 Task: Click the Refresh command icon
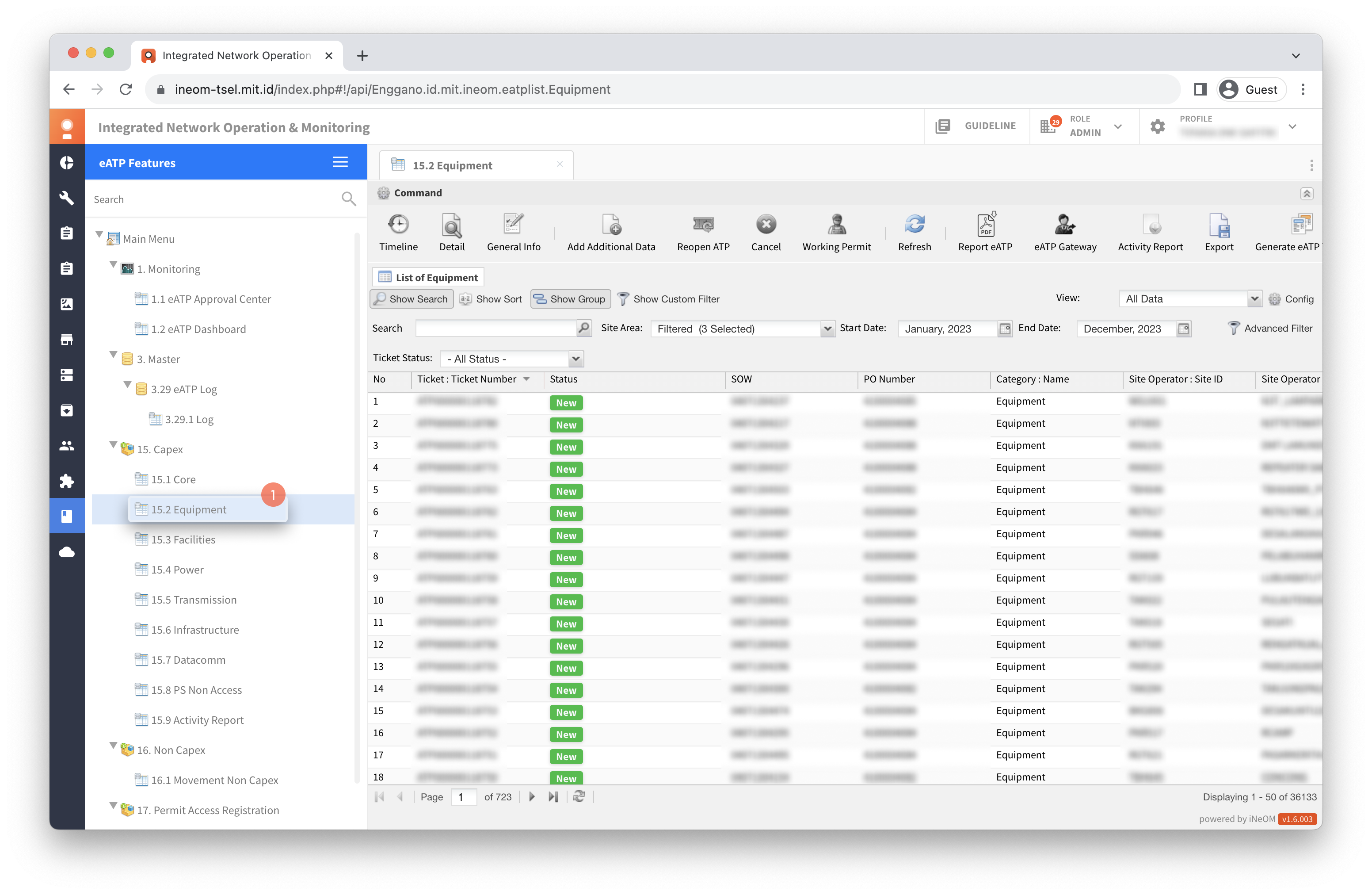tap(914, 224)
